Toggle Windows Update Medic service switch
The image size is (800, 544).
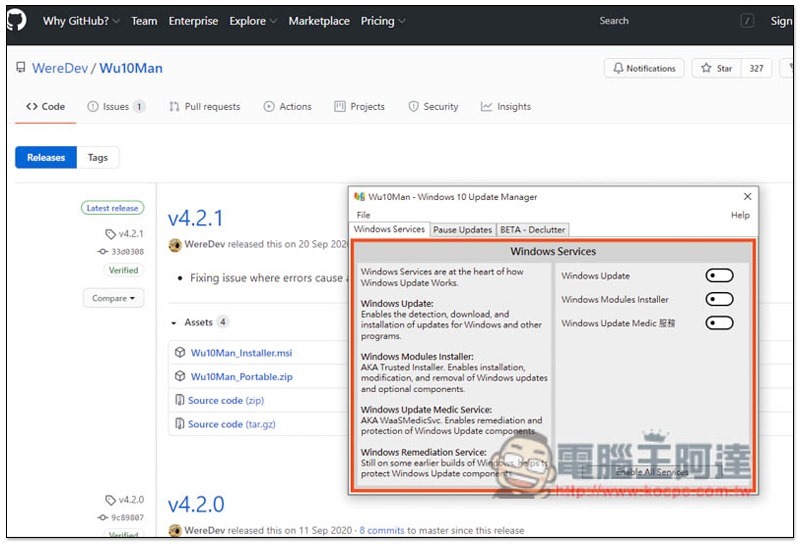coord(719,323)
